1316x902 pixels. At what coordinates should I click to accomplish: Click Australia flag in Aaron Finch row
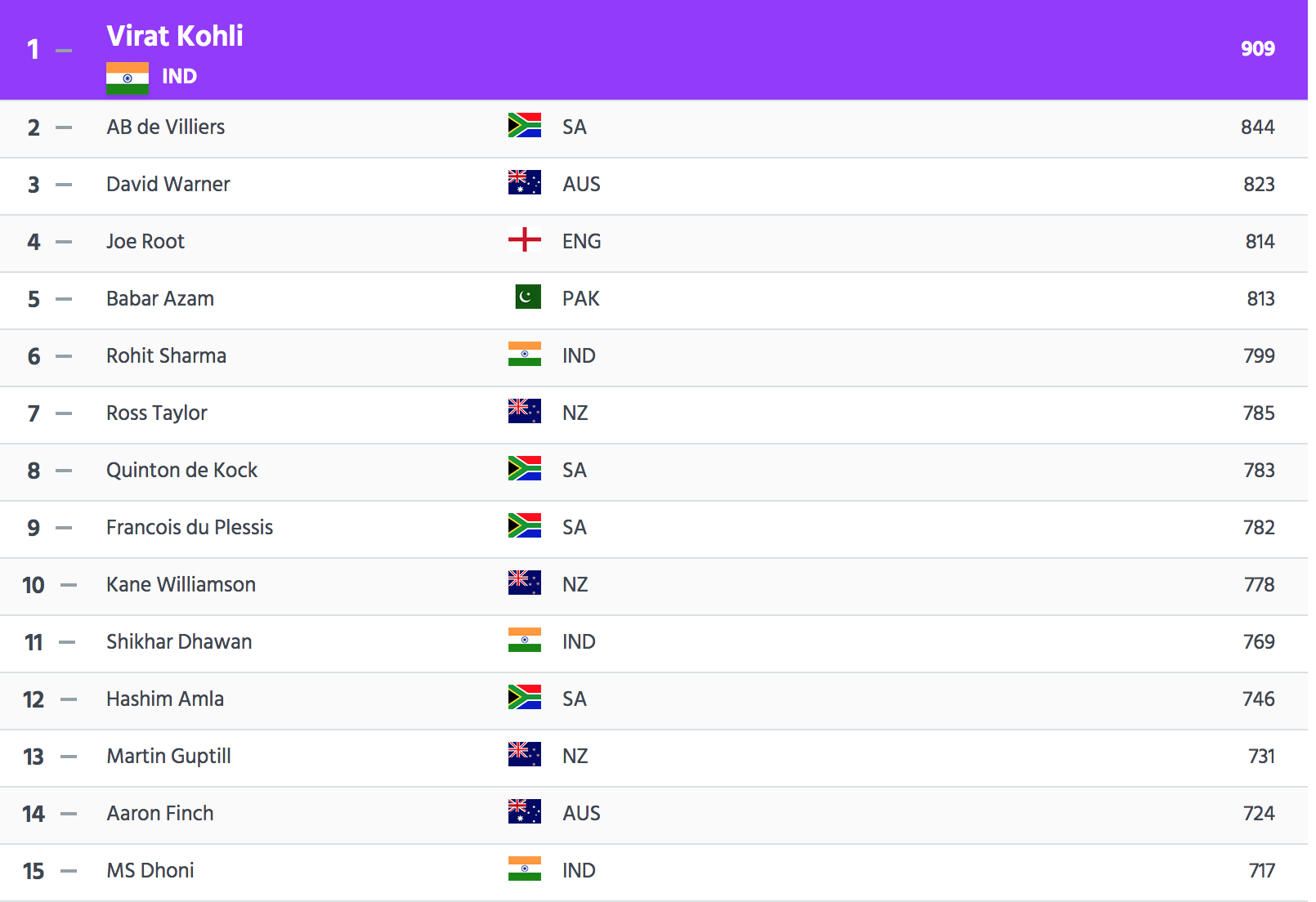point(524,811)
